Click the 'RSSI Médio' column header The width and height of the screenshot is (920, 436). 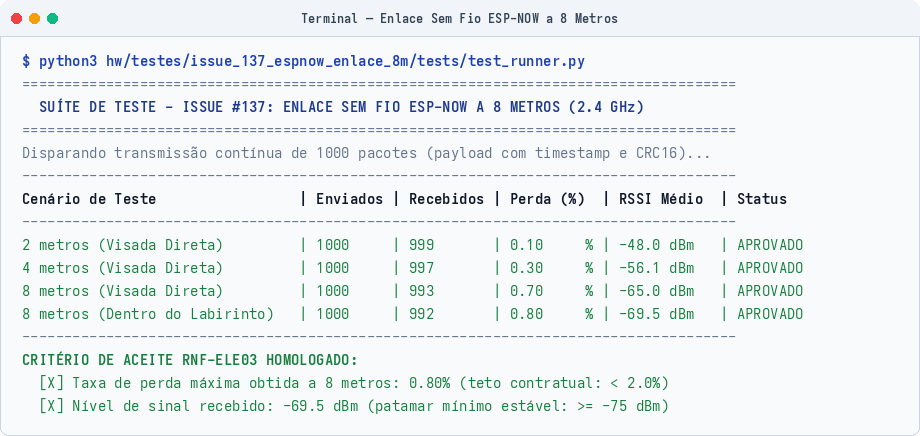661,199
